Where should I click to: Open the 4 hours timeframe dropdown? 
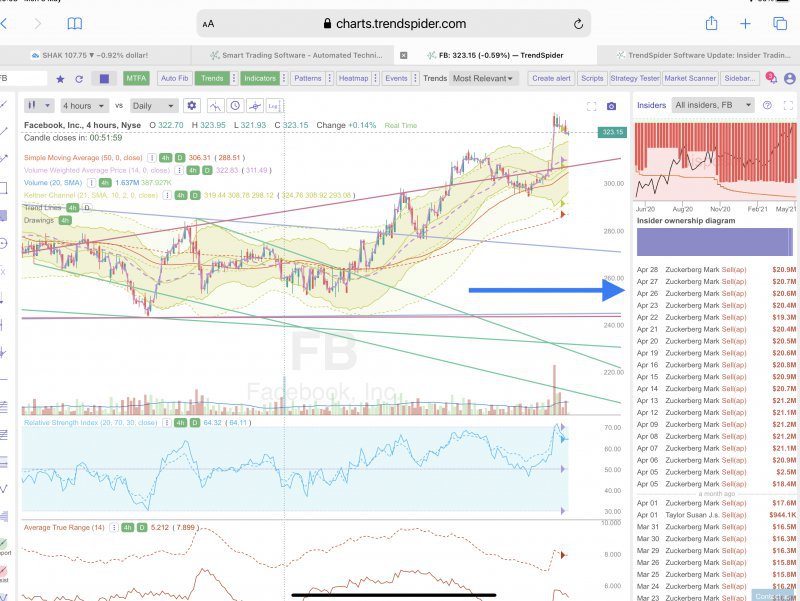[84, 106]
